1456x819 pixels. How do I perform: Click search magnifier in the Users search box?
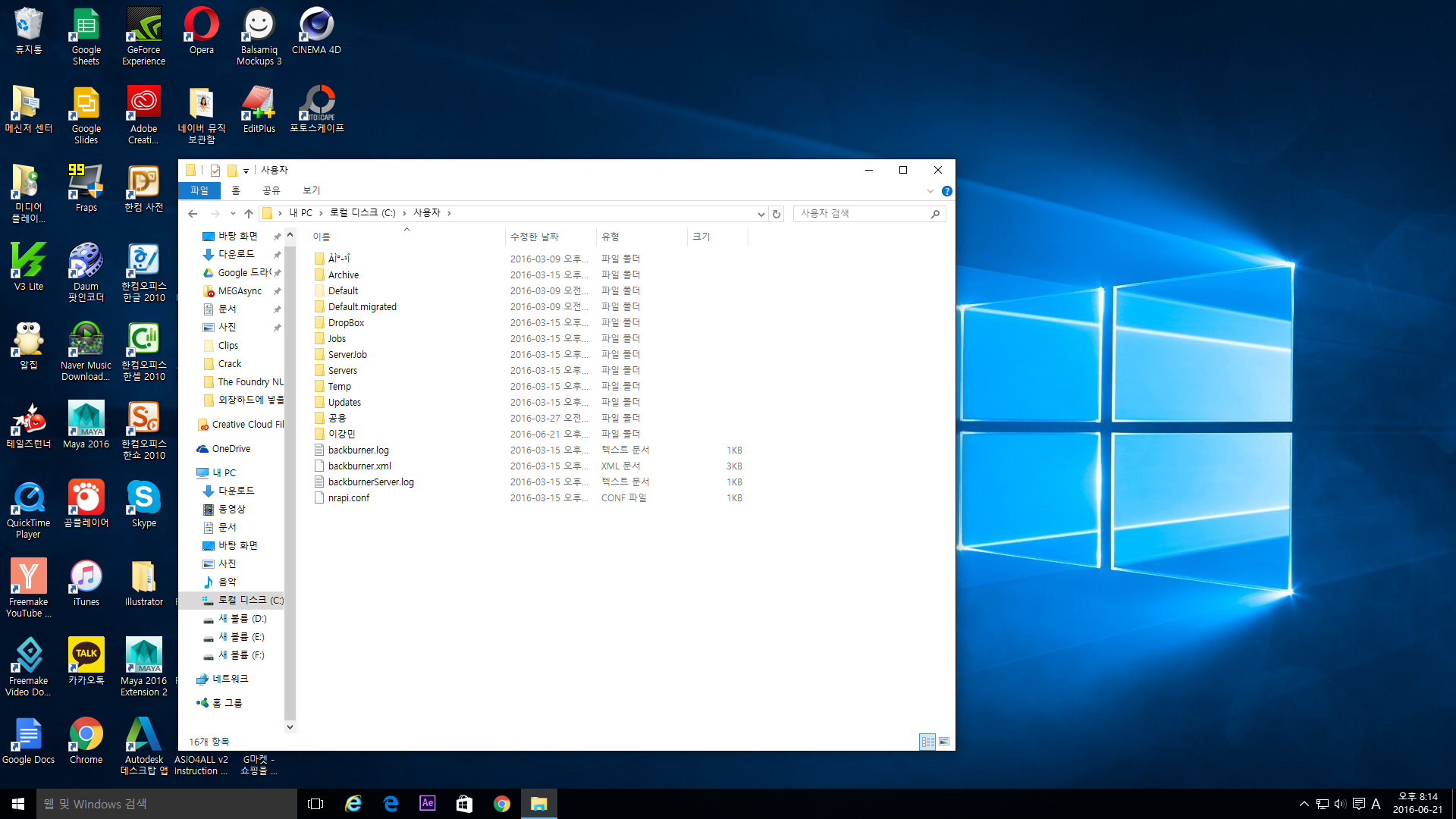coord(935,214)
